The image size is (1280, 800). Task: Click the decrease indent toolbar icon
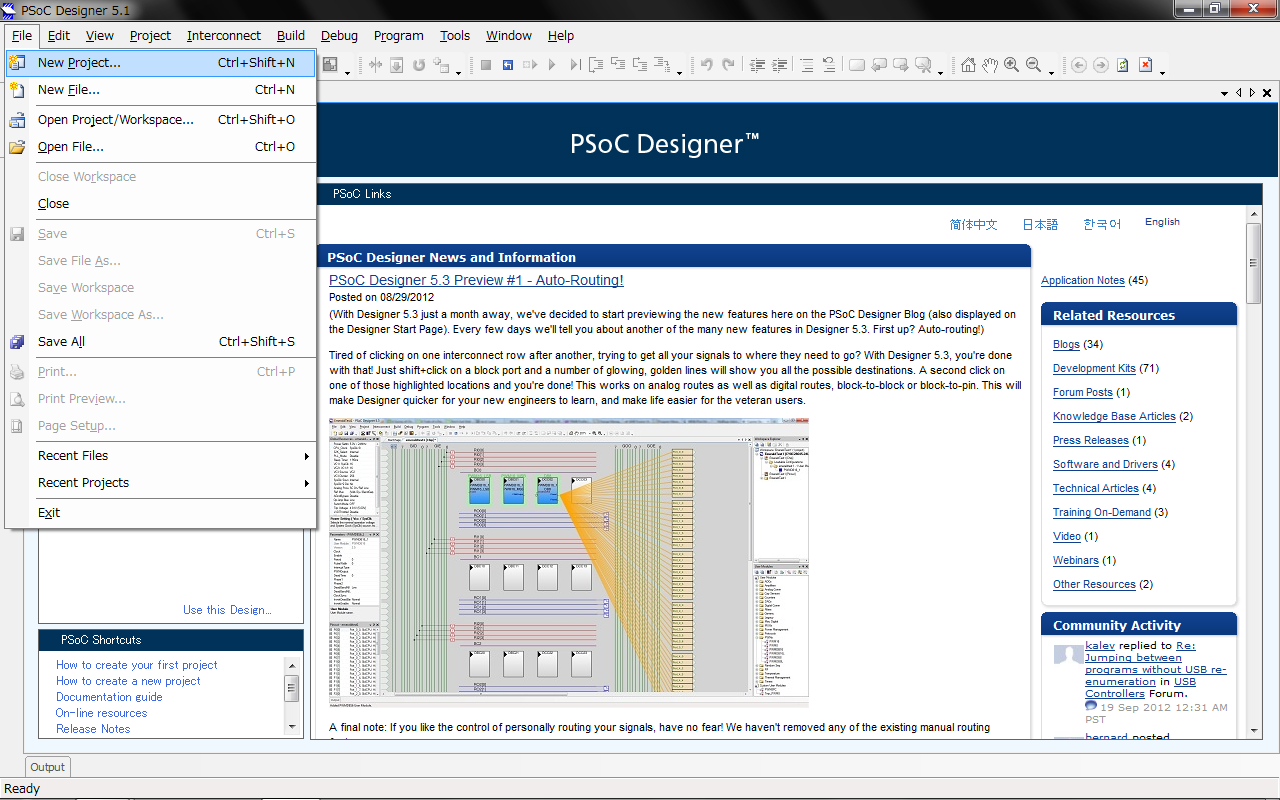click(x=758, y=65)
